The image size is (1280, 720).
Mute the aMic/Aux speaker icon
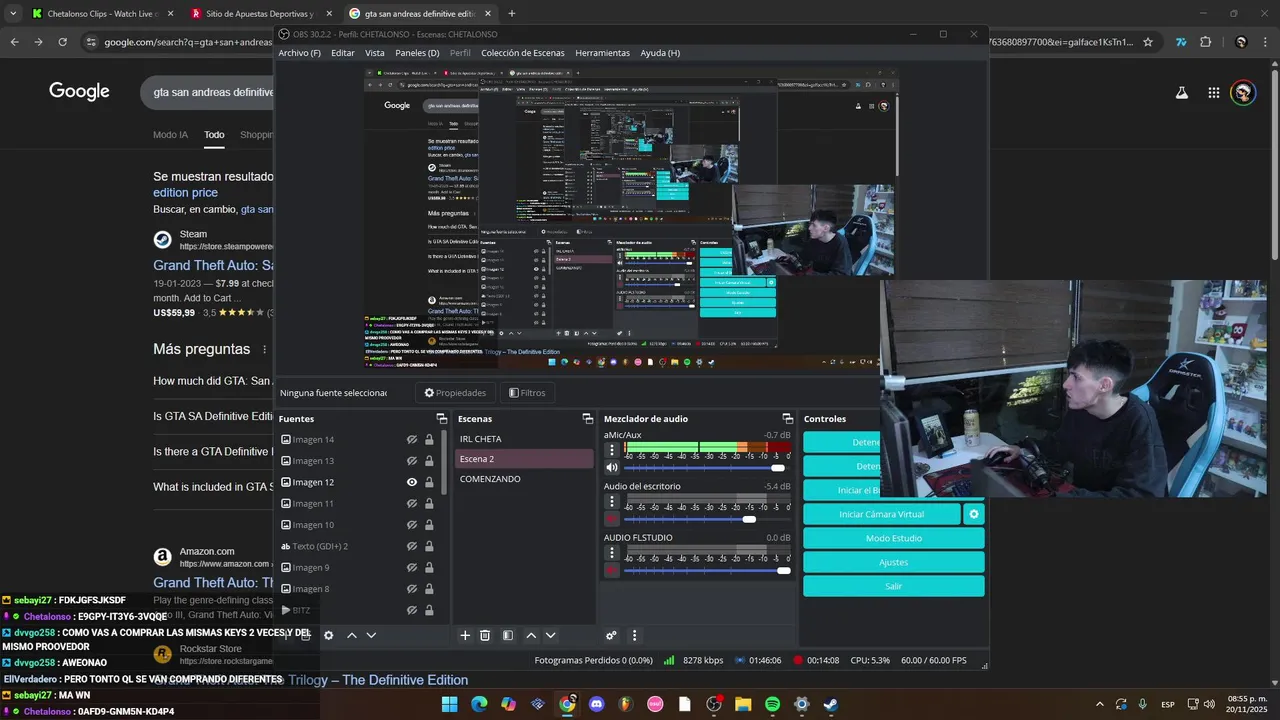coord(612,468)
